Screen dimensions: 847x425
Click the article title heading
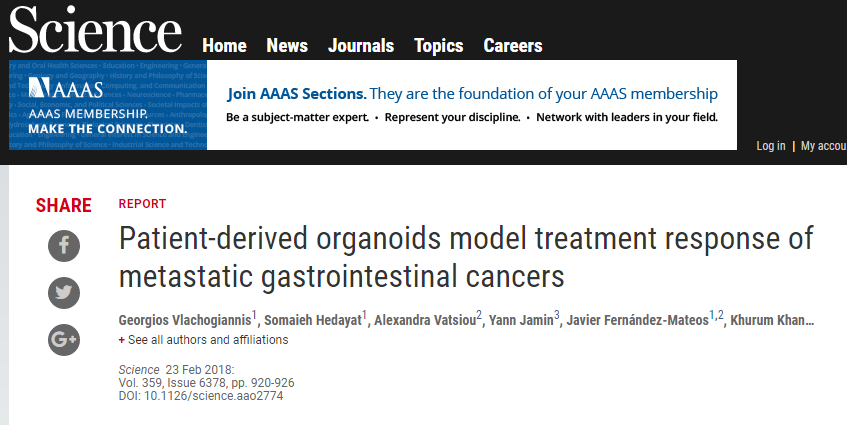tap(465, 258)
